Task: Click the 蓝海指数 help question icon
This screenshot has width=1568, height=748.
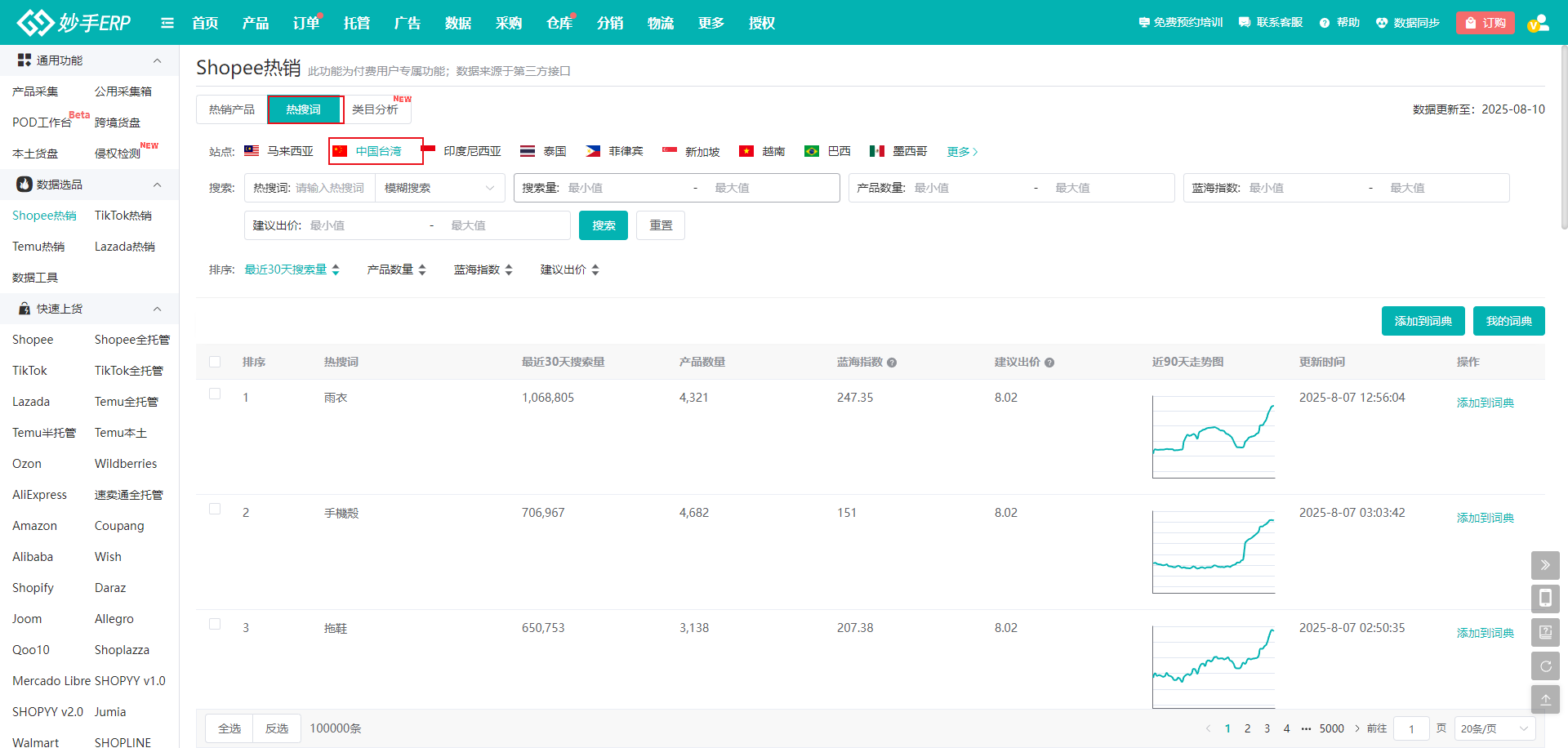Action: 892,363
